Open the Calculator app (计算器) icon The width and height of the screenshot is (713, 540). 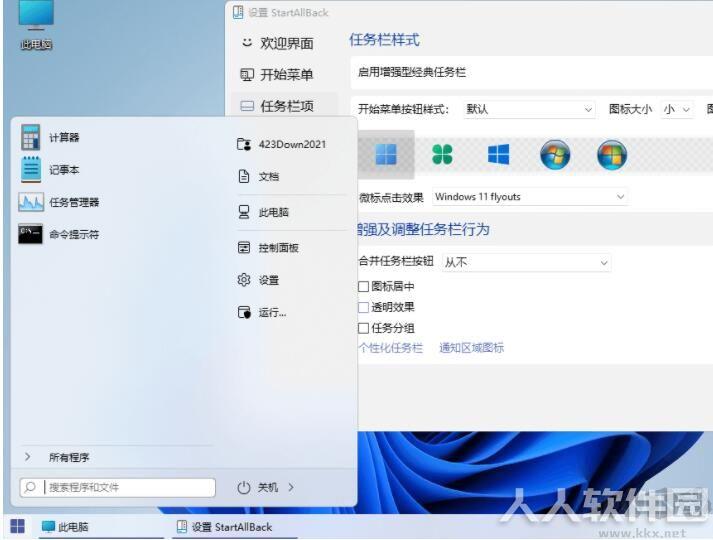click(30, 137)
